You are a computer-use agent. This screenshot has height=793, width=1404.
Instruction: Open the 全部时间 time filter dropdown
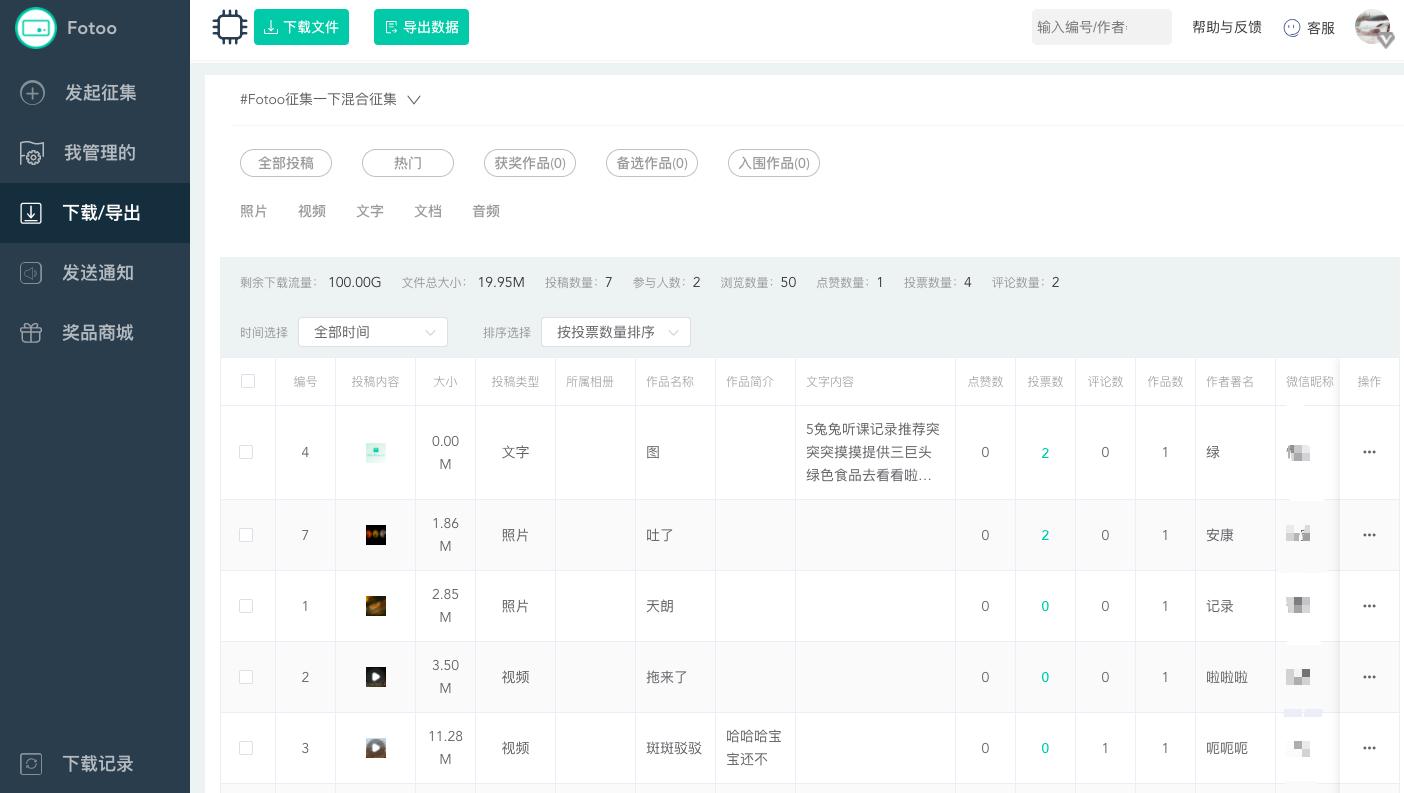coord(373,332)
